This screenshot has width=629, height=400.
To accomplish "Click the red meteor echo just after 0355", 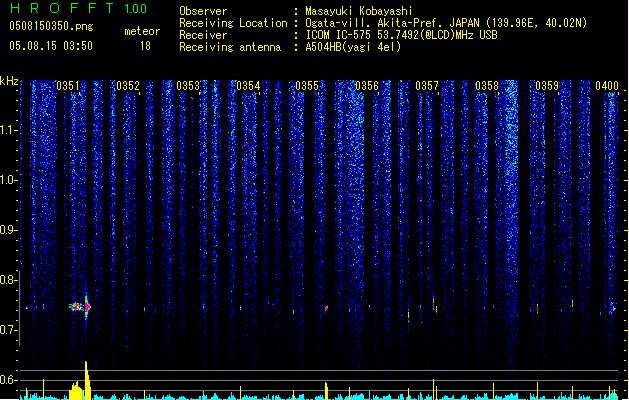I will [x=326, y=309].
